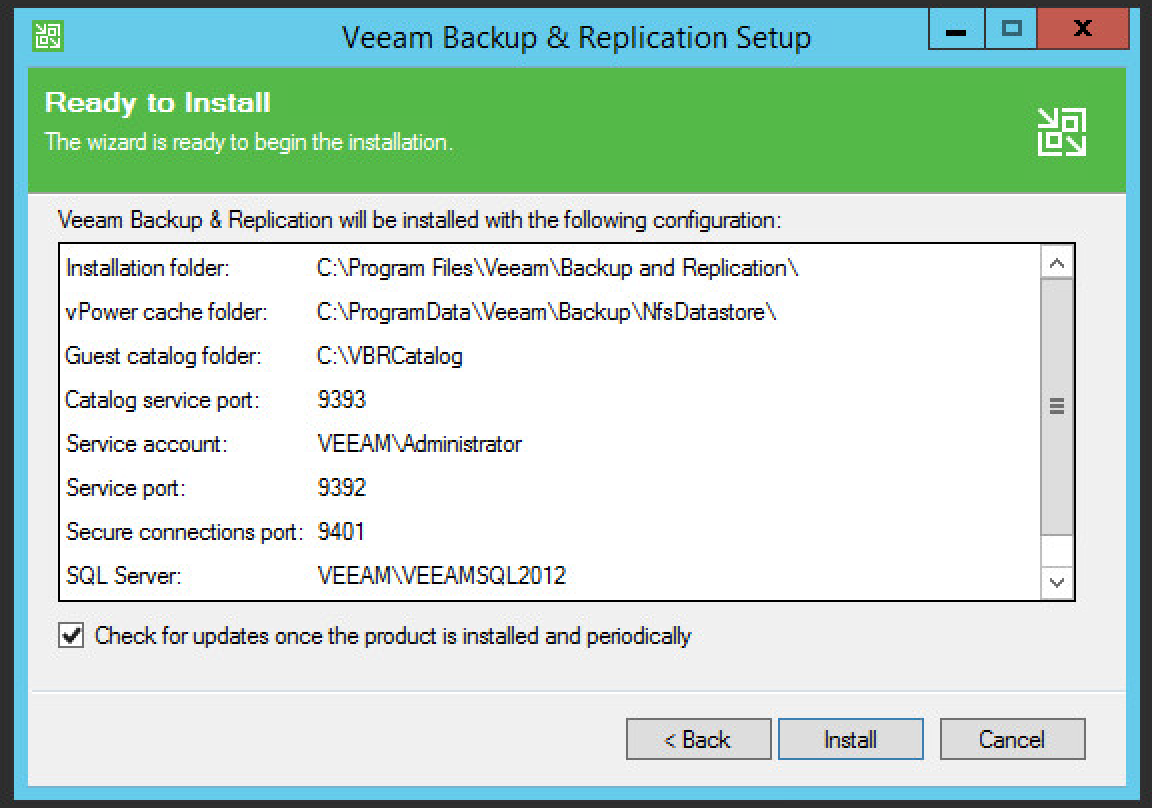This screenshot has width=1152, height=808.
Task: Click the Veeam icon in title bar
Action: pos(47,35)
